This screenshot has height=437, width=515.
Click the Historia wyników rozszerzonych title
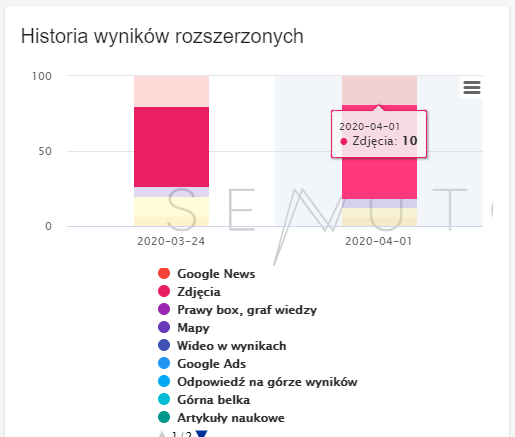pos(162,36)
